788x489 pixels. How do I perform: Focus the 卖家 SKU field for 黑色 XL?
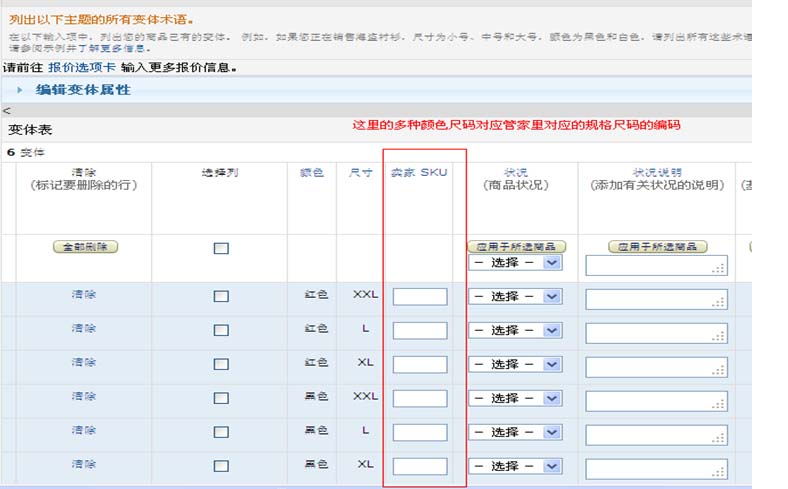pyautogui.click(x=420, y=467)
